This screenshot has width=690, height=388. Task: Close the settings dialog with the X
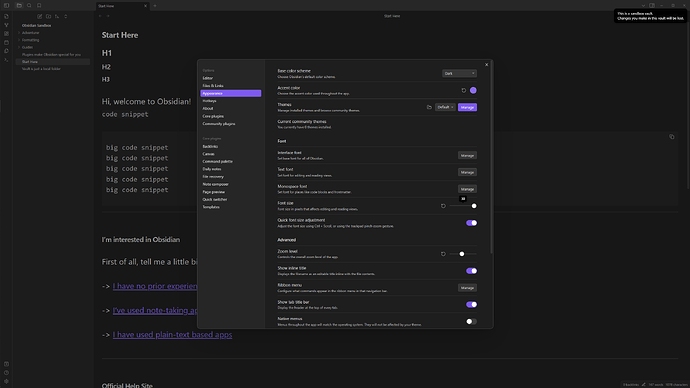[x=486, y=65]
